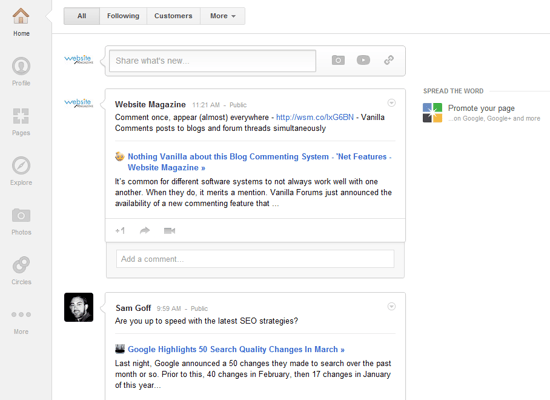Open the wsm.co short link
Screen dimensions: 550x400
pos(315,117)
